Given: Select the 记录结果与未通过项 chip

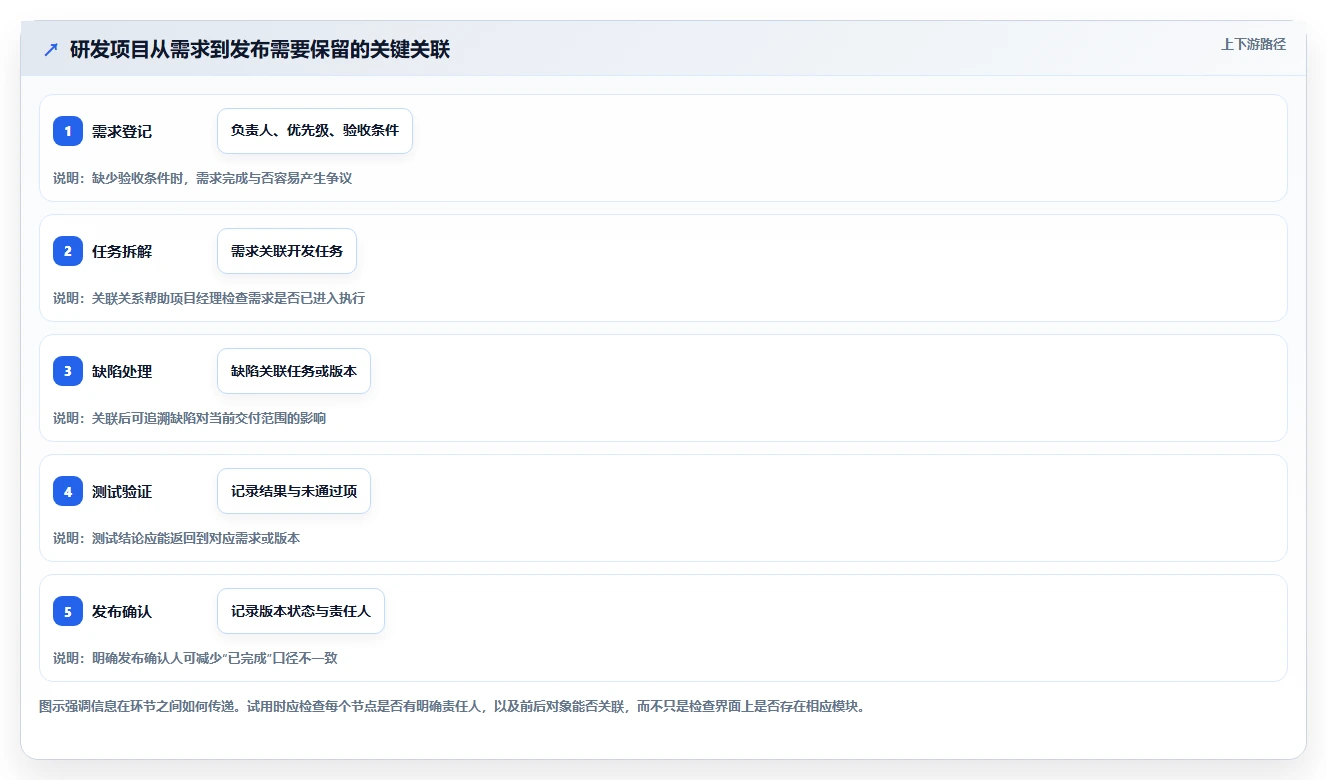Looking at the screenshot, I should point(294,491).
